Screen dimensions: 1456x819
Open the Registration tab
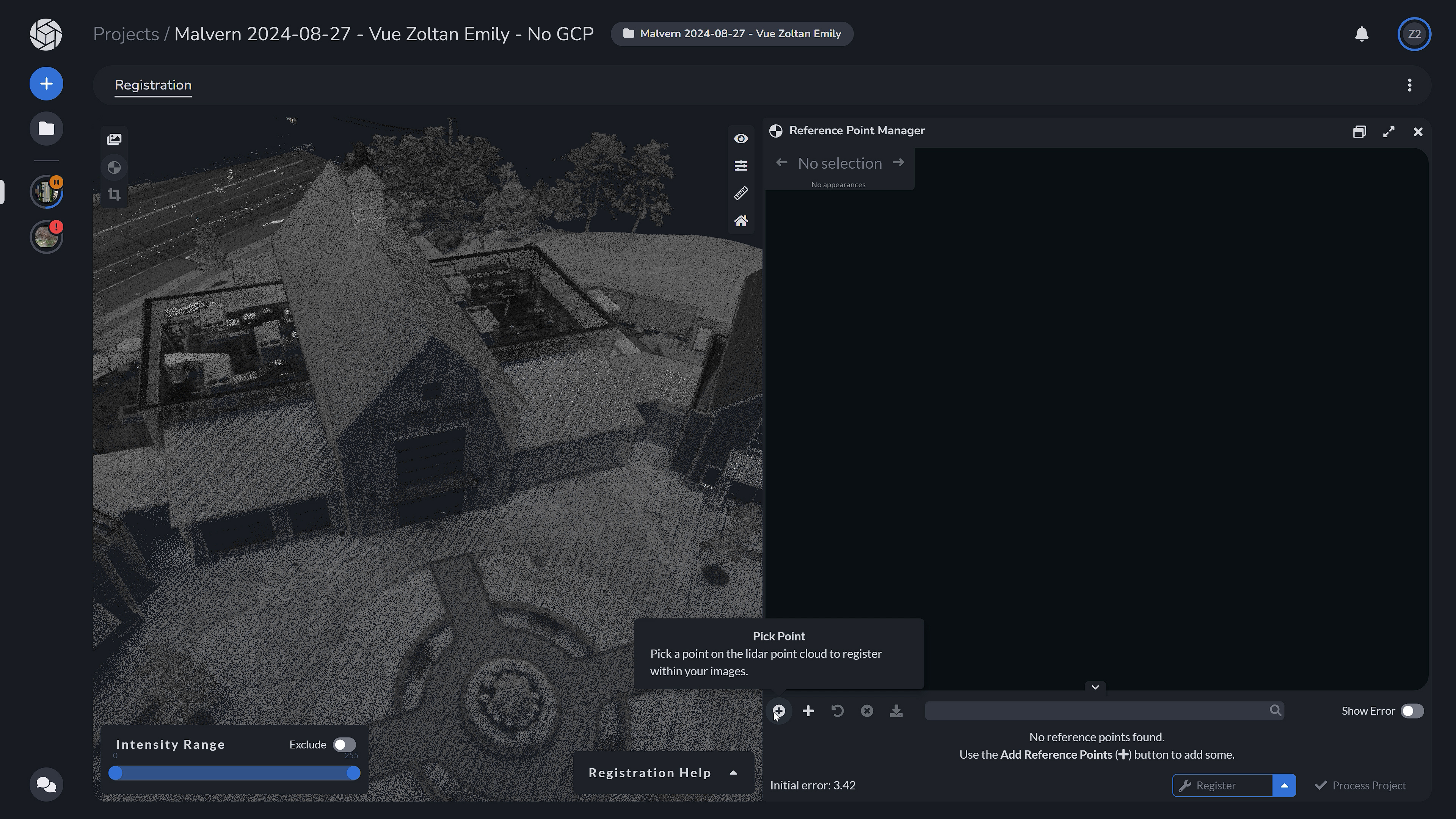[153, 85]
